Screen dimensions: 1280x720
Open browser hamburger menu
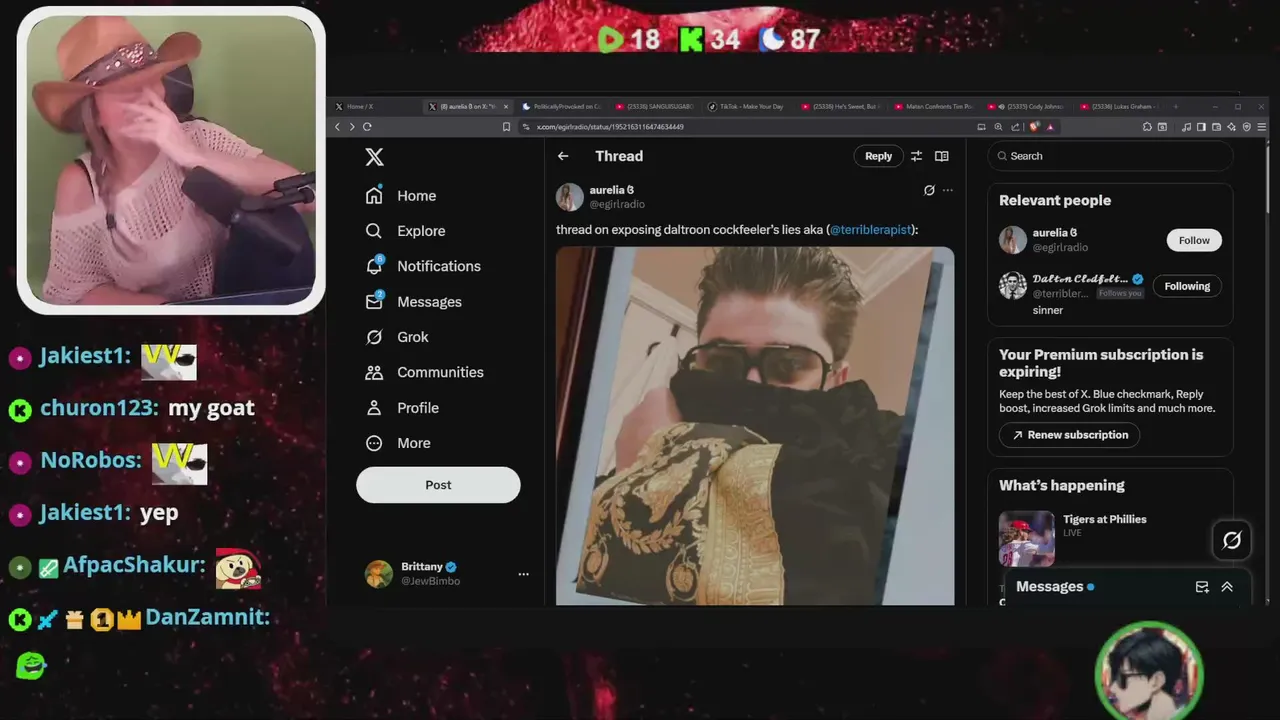click(1262, 127)
